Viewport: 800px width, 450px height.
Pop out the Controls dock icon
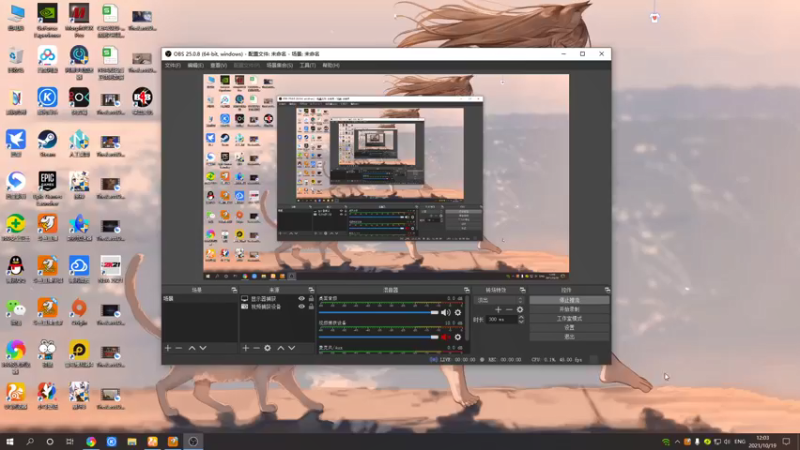(607, 290)
